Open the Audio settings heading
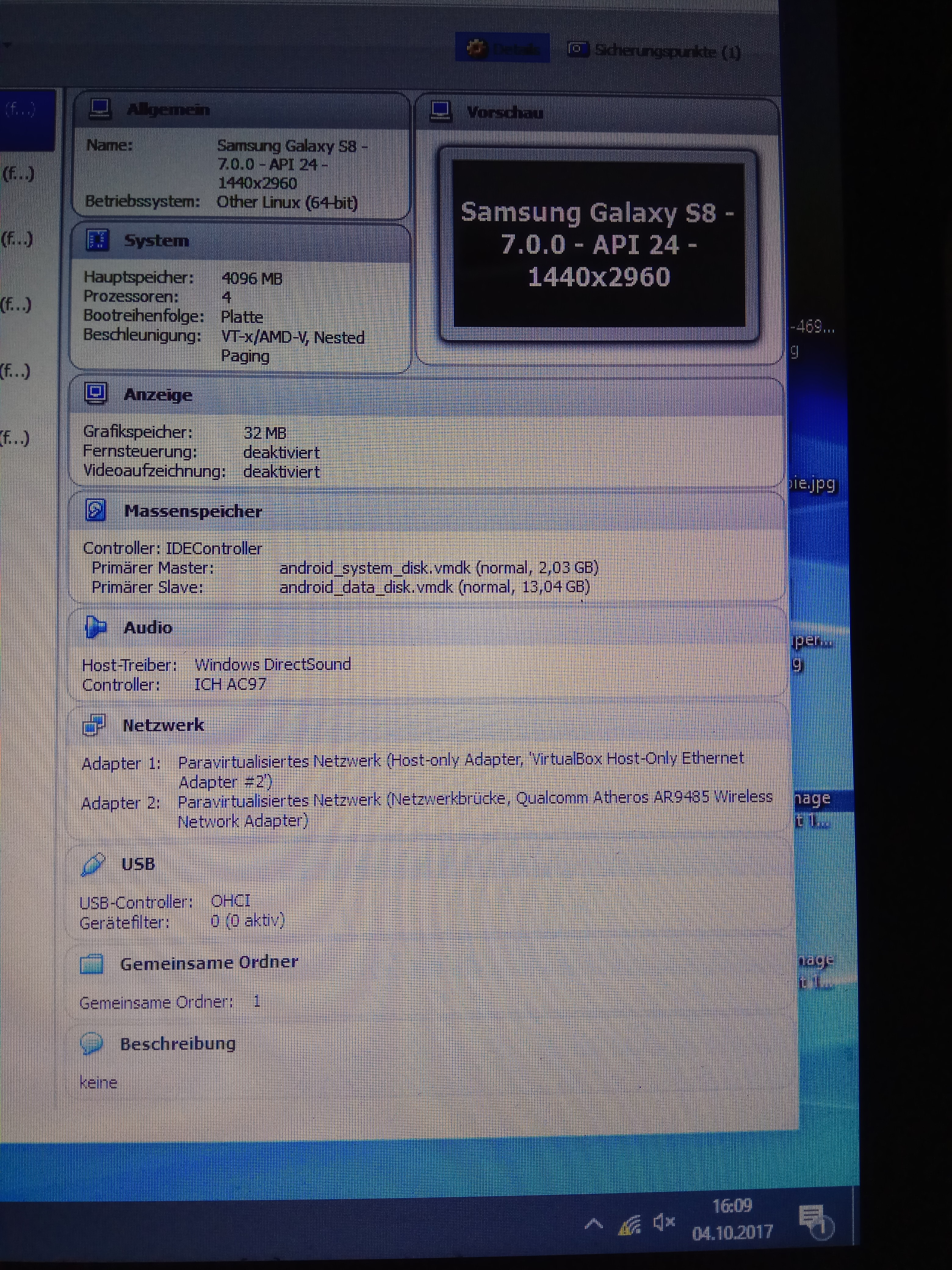Viewport: 952px width, 1270px height. (148, 628)
